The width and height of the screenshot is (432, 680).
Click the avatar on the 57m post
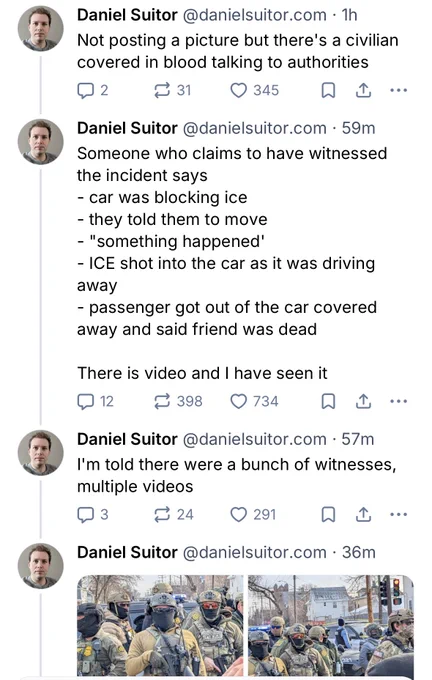[40, 453]
